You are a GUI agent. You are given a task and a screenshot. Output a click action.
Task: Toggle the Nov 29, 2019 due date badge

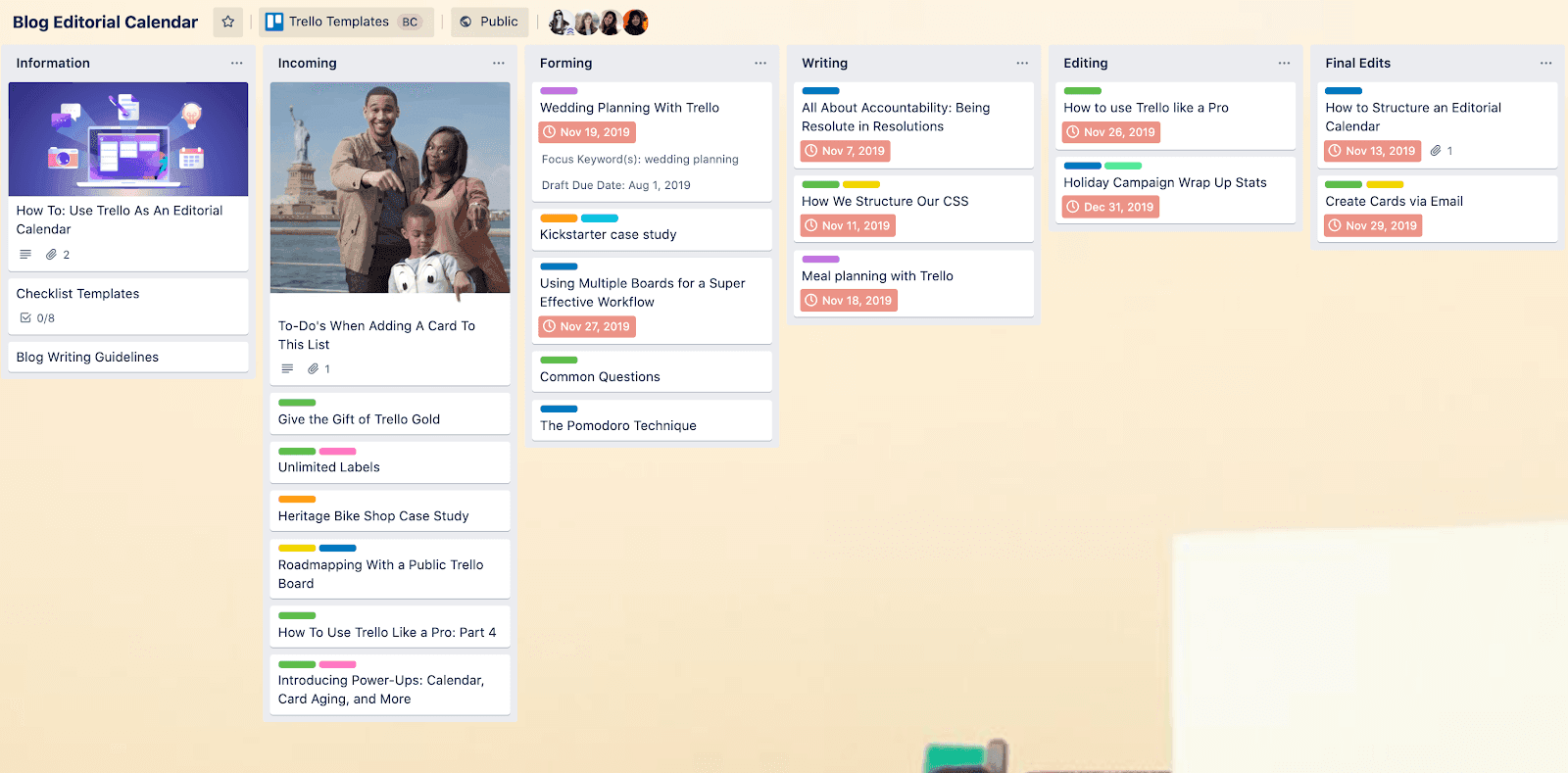1373,225
